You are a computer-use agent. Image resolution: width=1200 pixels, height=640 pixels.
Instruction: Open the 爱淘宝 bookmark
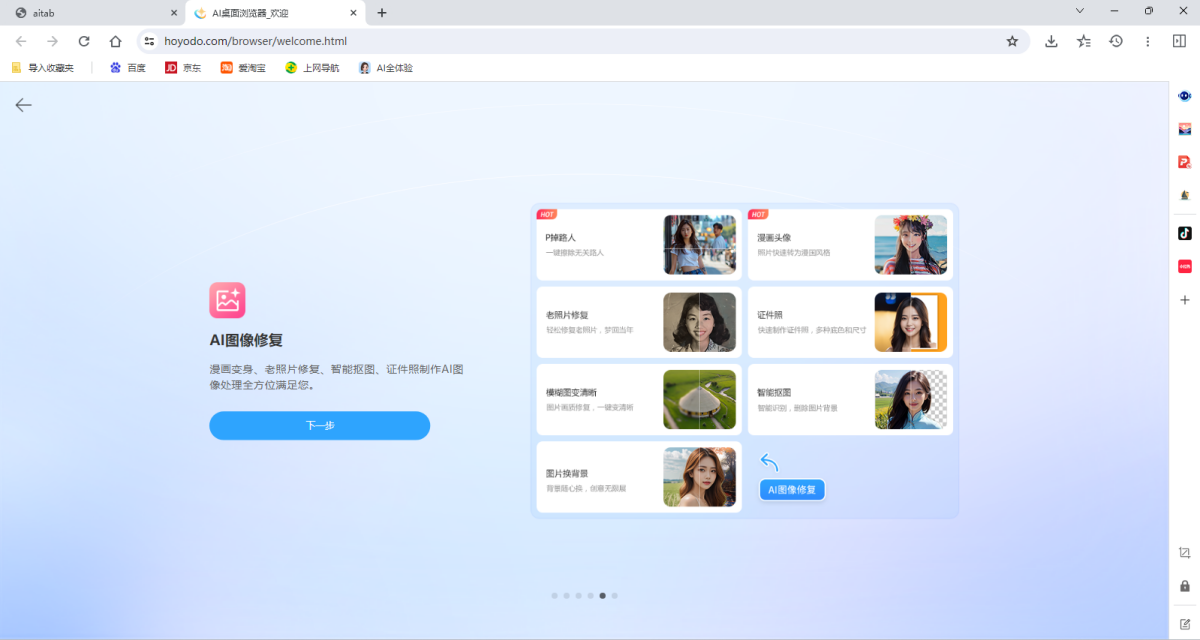point(243,68)
